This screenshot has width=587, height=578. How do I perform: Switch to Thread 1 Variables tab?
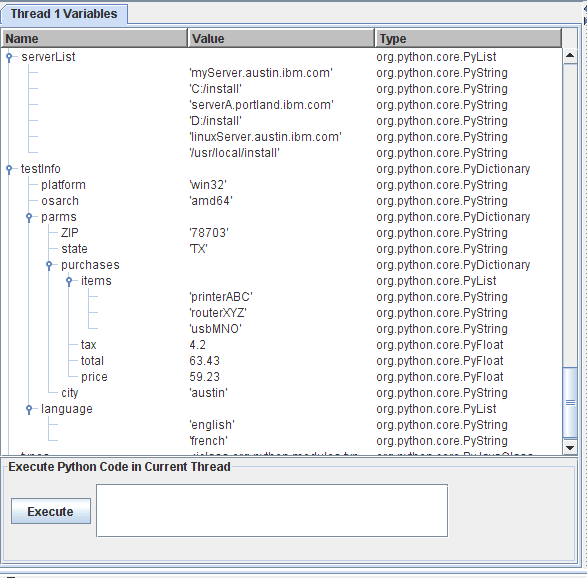[64, 14]
